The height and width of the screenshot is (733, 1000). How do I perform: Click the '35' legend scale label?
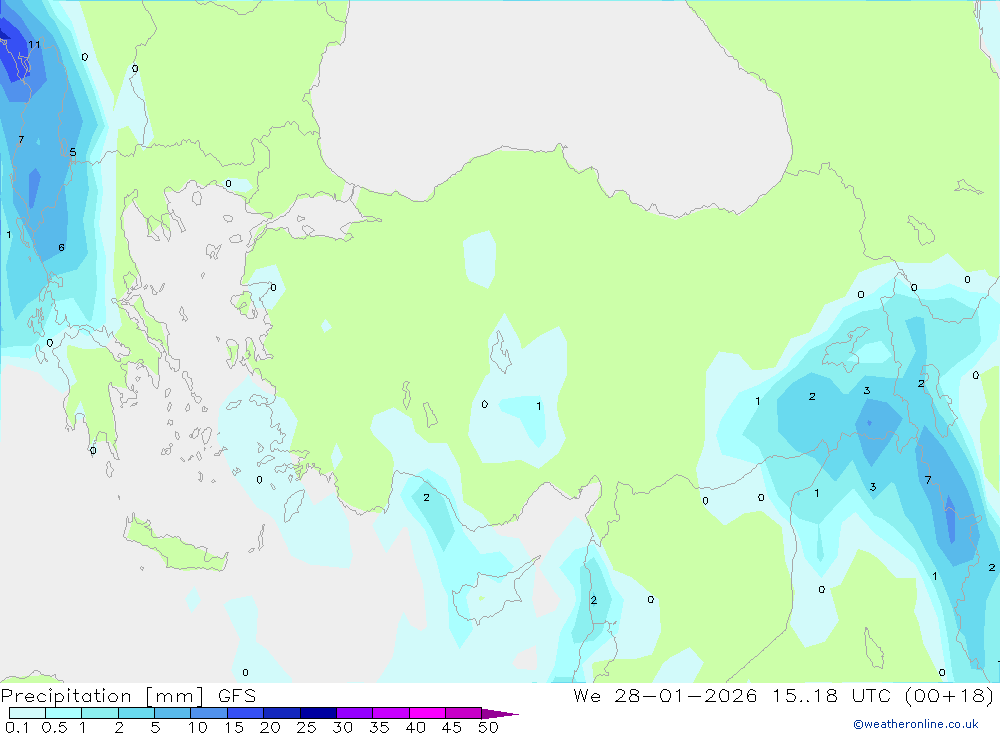379,727
